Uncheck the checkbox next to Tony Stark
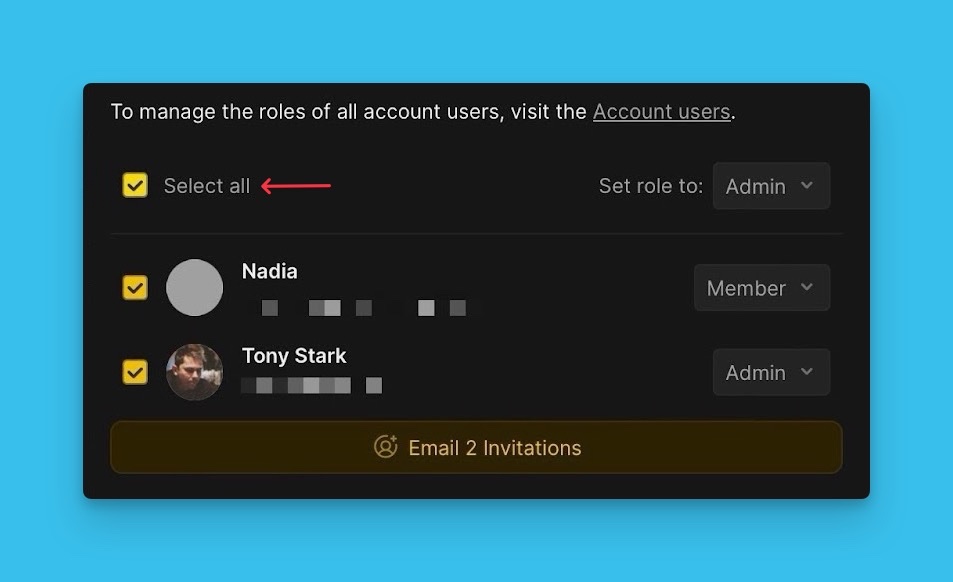953x582 pixels. pos(135,372)
